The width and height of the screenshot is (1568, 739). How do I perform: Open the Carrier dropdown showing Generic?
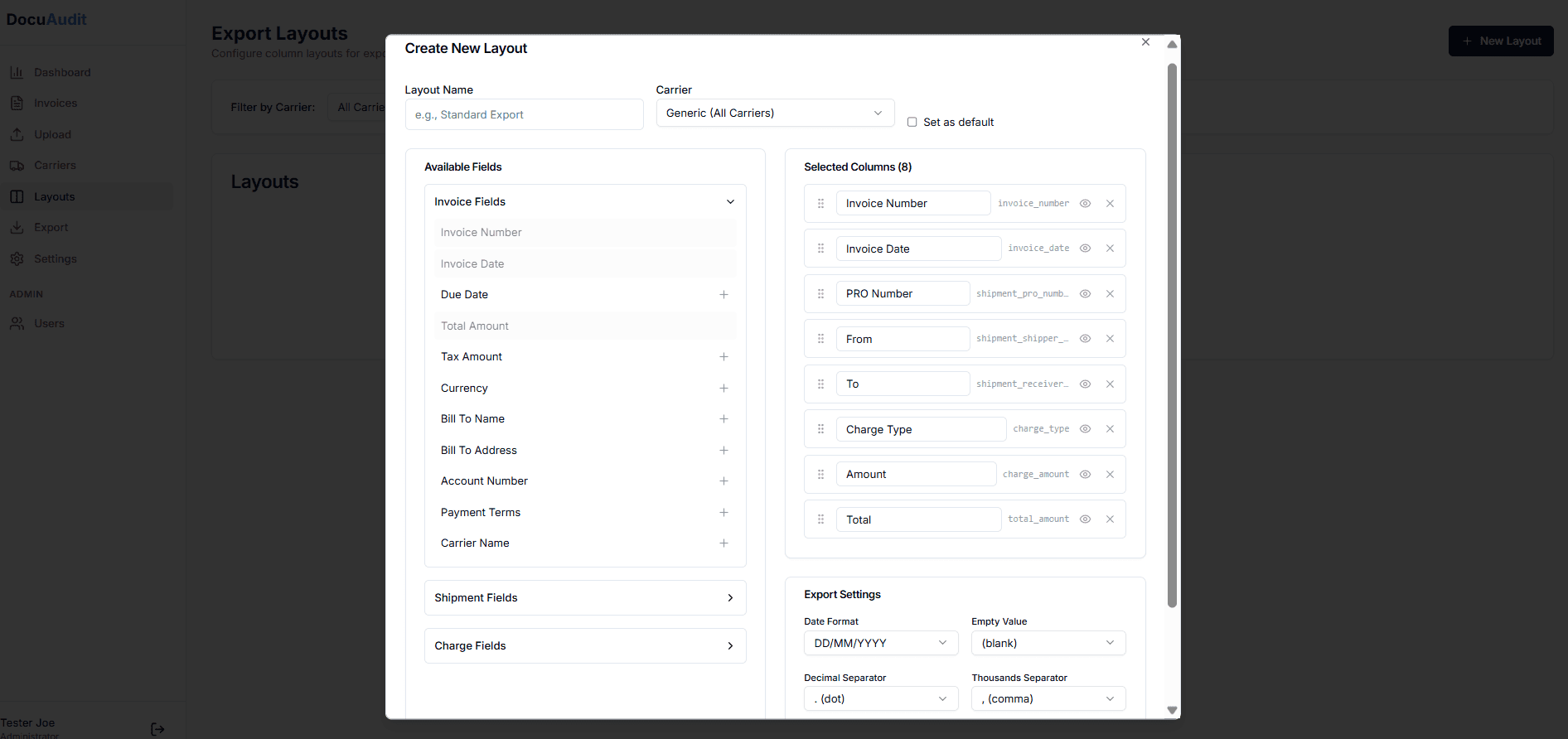click(775, 114)
